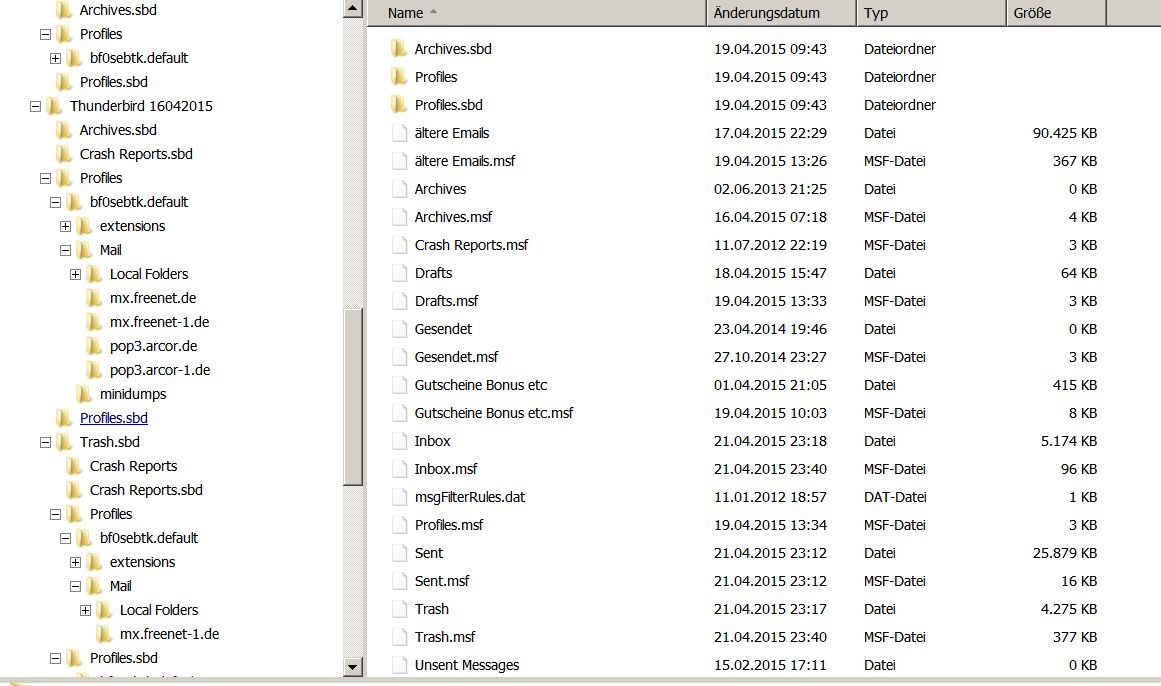Collapse Profiles node inside Trash.sbd branch
Viewport: 1161px width, 686px height.
pyautogui.click(x=55, y=514)
